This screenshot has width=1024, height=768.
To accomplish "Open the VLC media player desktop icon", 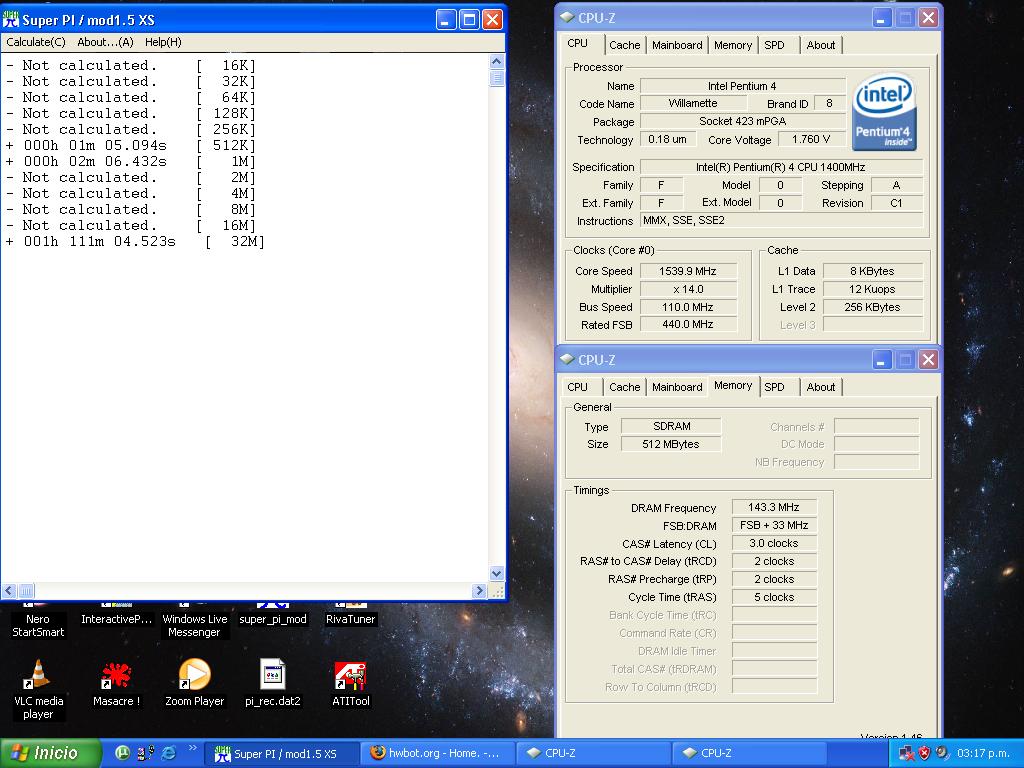I will coord(38,689).
